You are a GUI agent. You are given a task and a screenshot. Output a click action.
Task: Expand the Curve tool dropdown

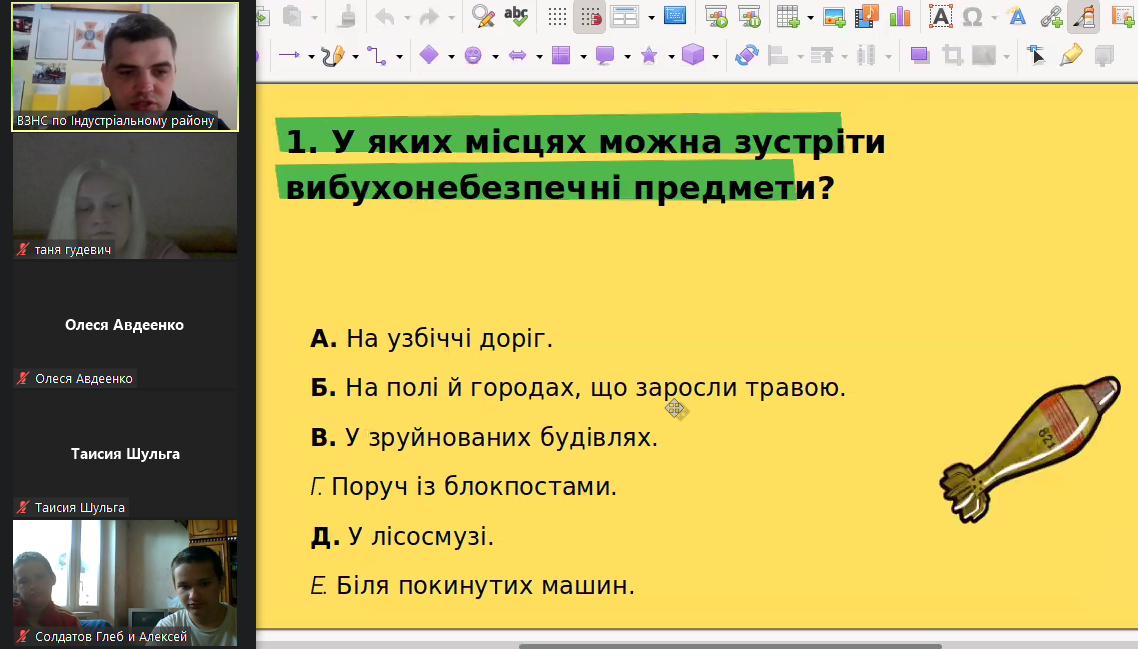356,56
